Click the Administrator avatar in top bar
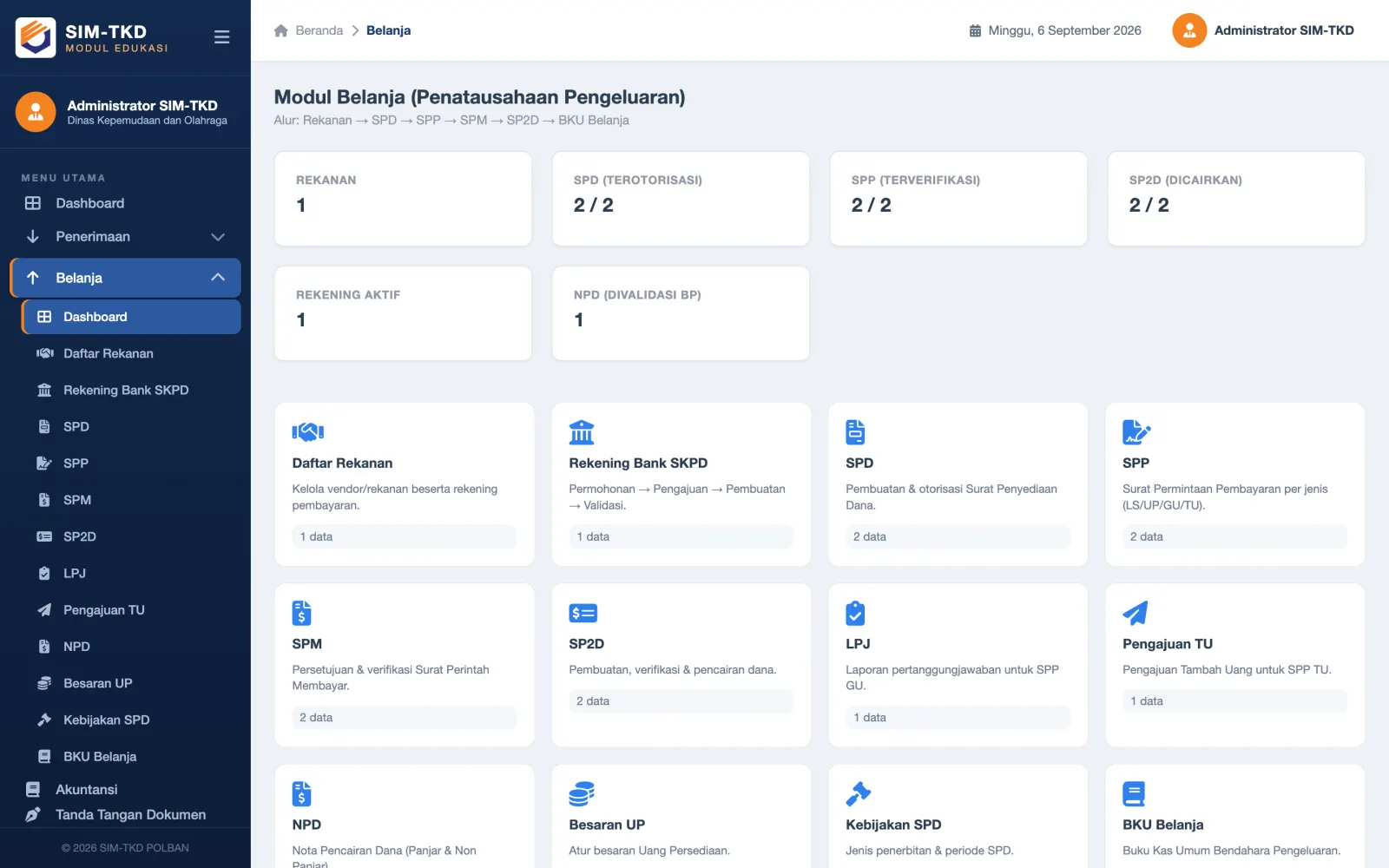1389x868 pixels. [1189, 30]
